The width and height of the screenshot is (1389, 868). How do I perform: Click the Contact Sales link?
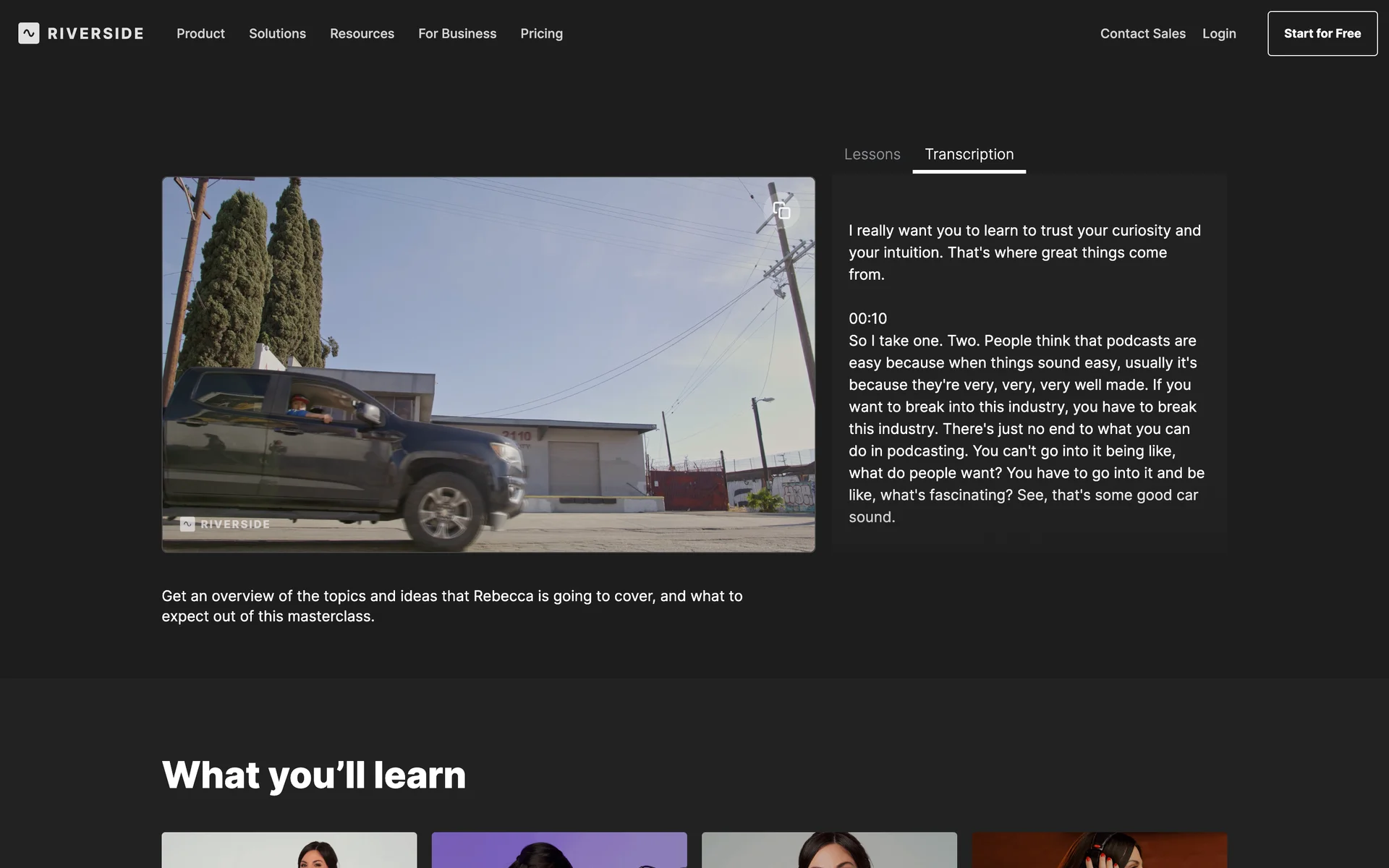pos(1142,33)
